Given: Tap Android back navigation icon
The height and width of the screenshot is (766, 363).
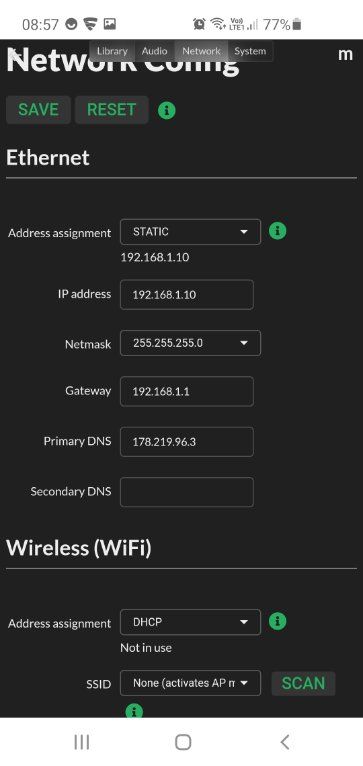Looking at the screenshot, I should [x=285, y=742].
